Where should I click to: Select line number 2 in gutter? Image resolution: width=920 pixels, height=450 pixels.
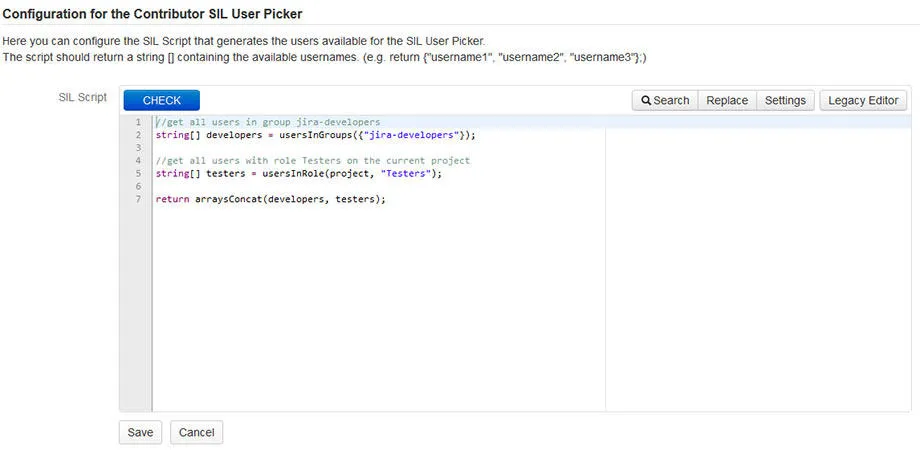coord(138,135)
